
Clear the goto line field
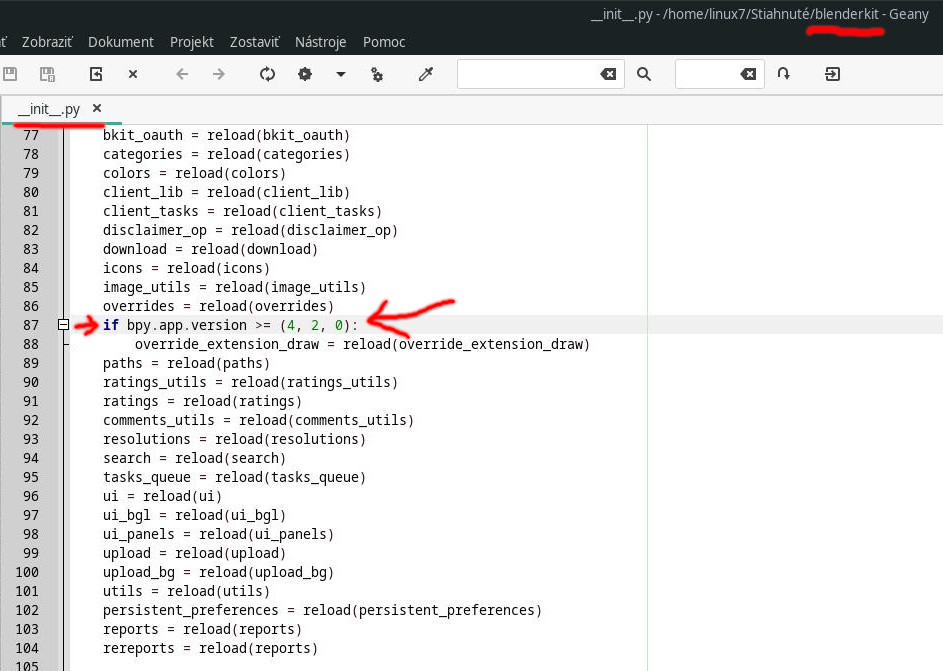click(748, 74)
